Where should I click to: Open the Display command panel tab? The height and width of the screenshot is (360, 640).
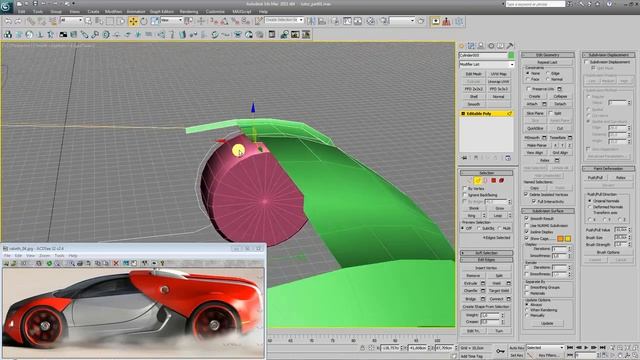tap(500, 46)
